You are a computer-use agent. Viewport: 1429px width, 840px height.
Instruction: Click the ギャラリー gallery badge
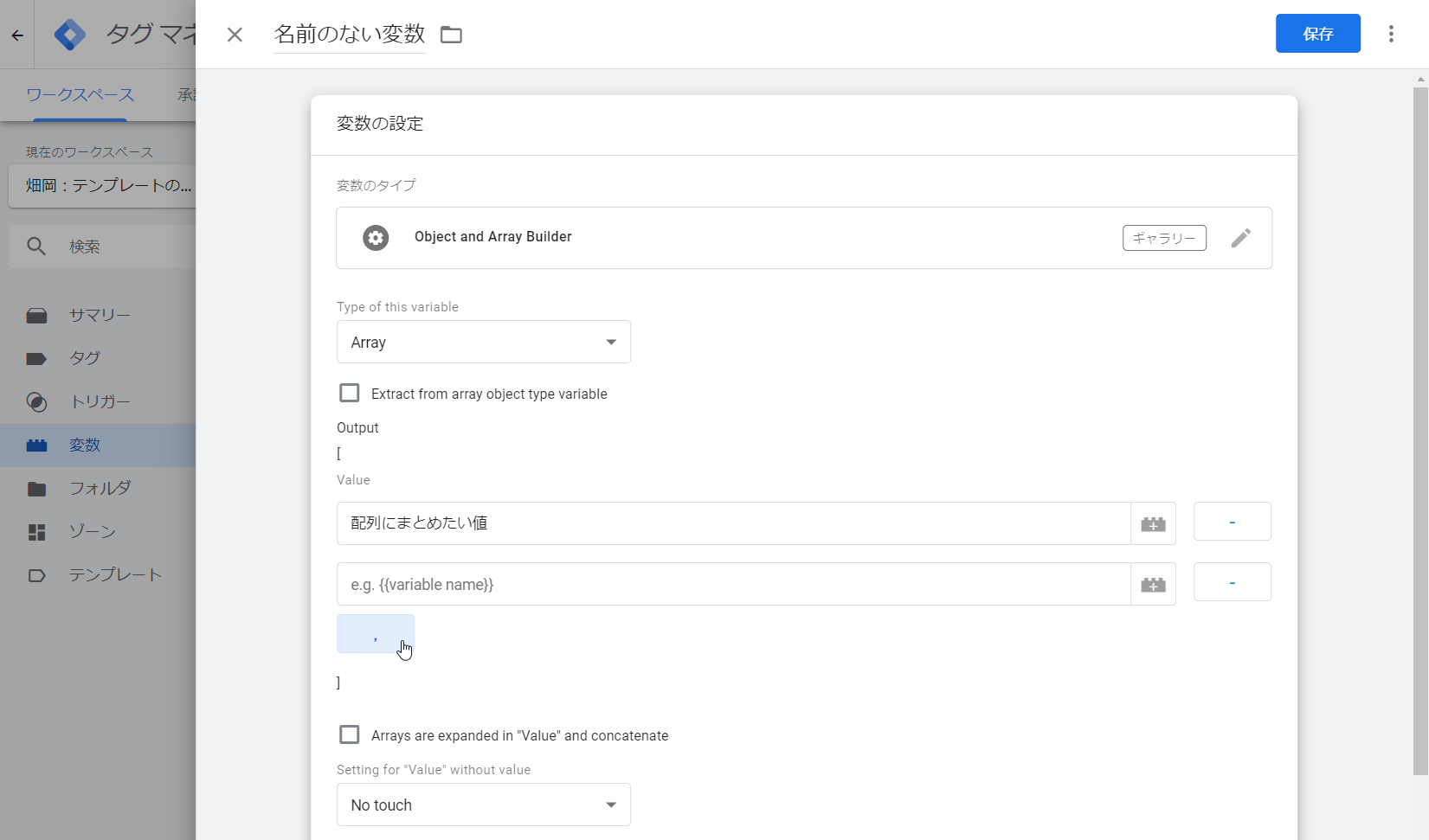(1164, 238)
